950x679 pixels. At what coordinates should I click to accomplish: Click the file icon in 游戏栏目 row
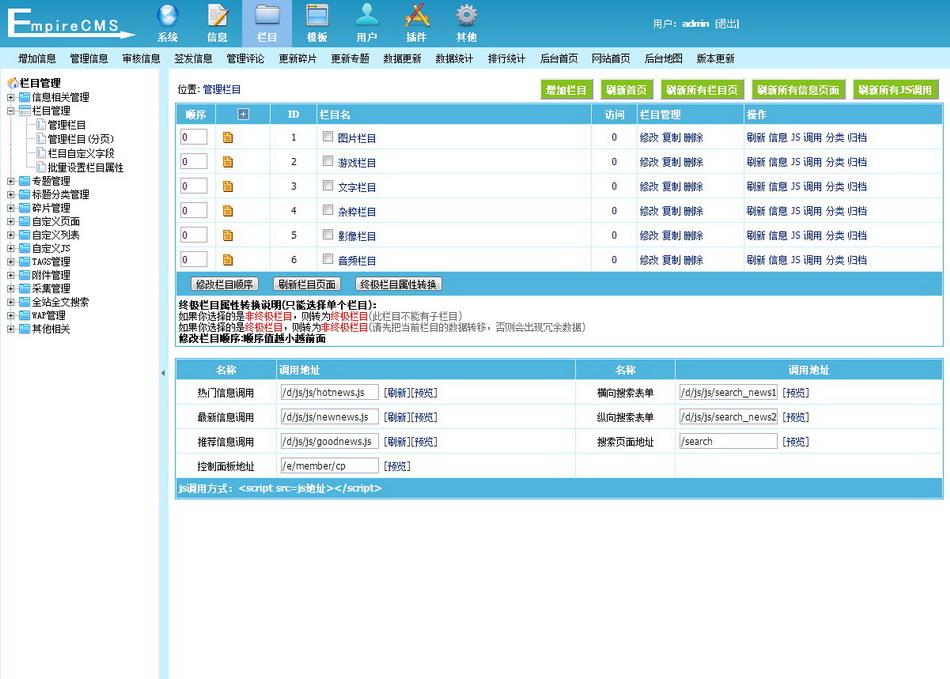(x=228, y=162)
